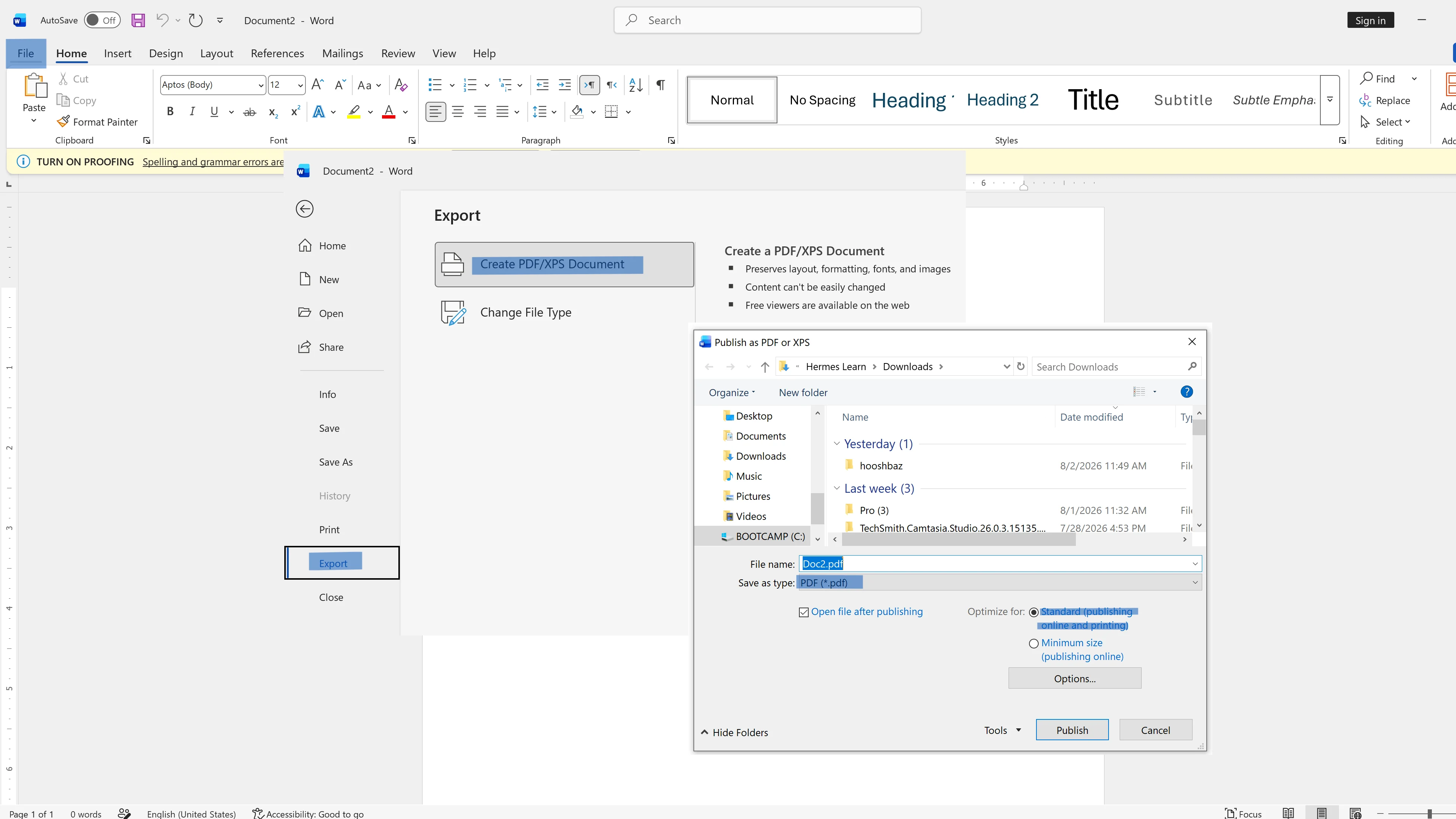The height and width of the screenshot is (819, 1456).
Task: Select Minimum size radio button
Action: (1034, 643)
